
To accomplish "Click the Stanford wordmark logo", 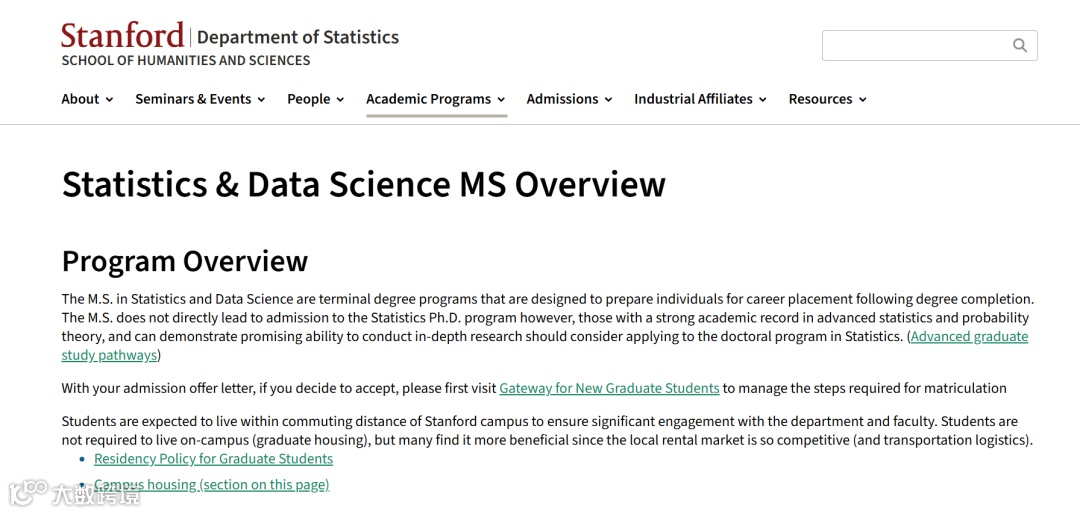I will [123, 36].
